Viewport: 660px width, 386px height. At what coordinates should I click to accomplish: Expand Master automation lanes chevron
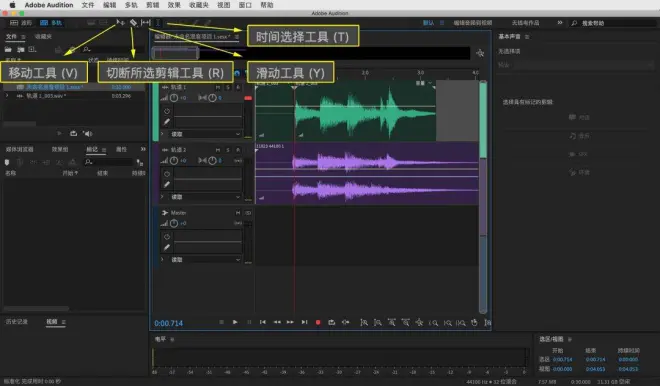[x=162, y=259]
